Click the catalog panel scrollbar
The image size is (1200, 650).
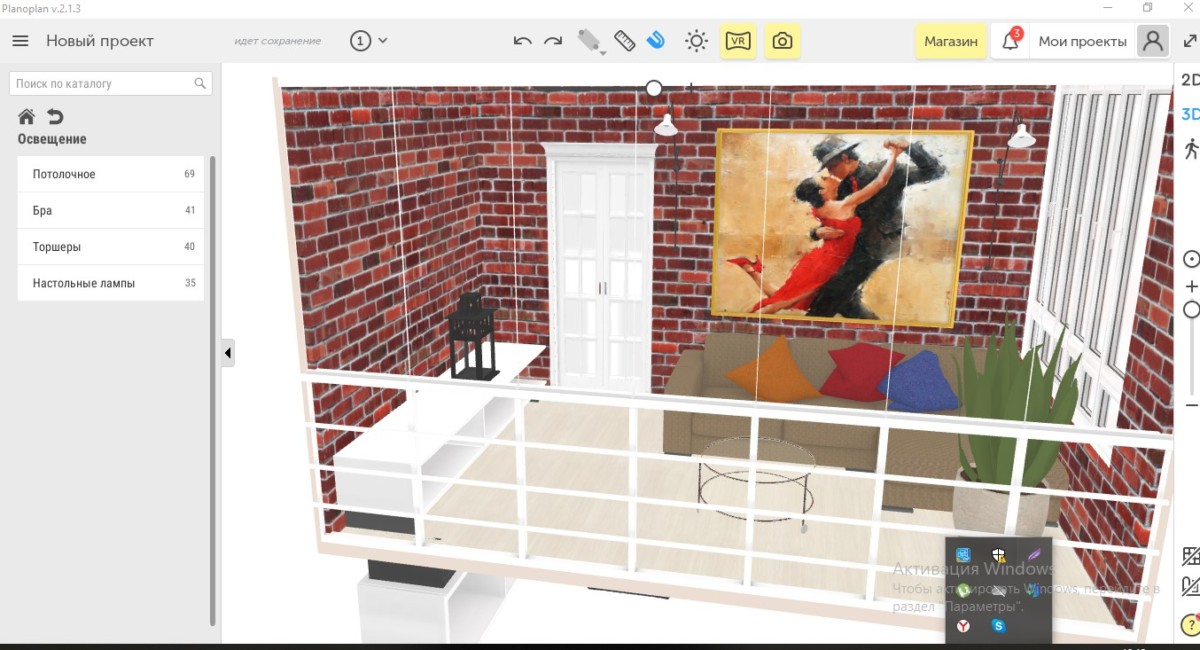coord(213,390)
